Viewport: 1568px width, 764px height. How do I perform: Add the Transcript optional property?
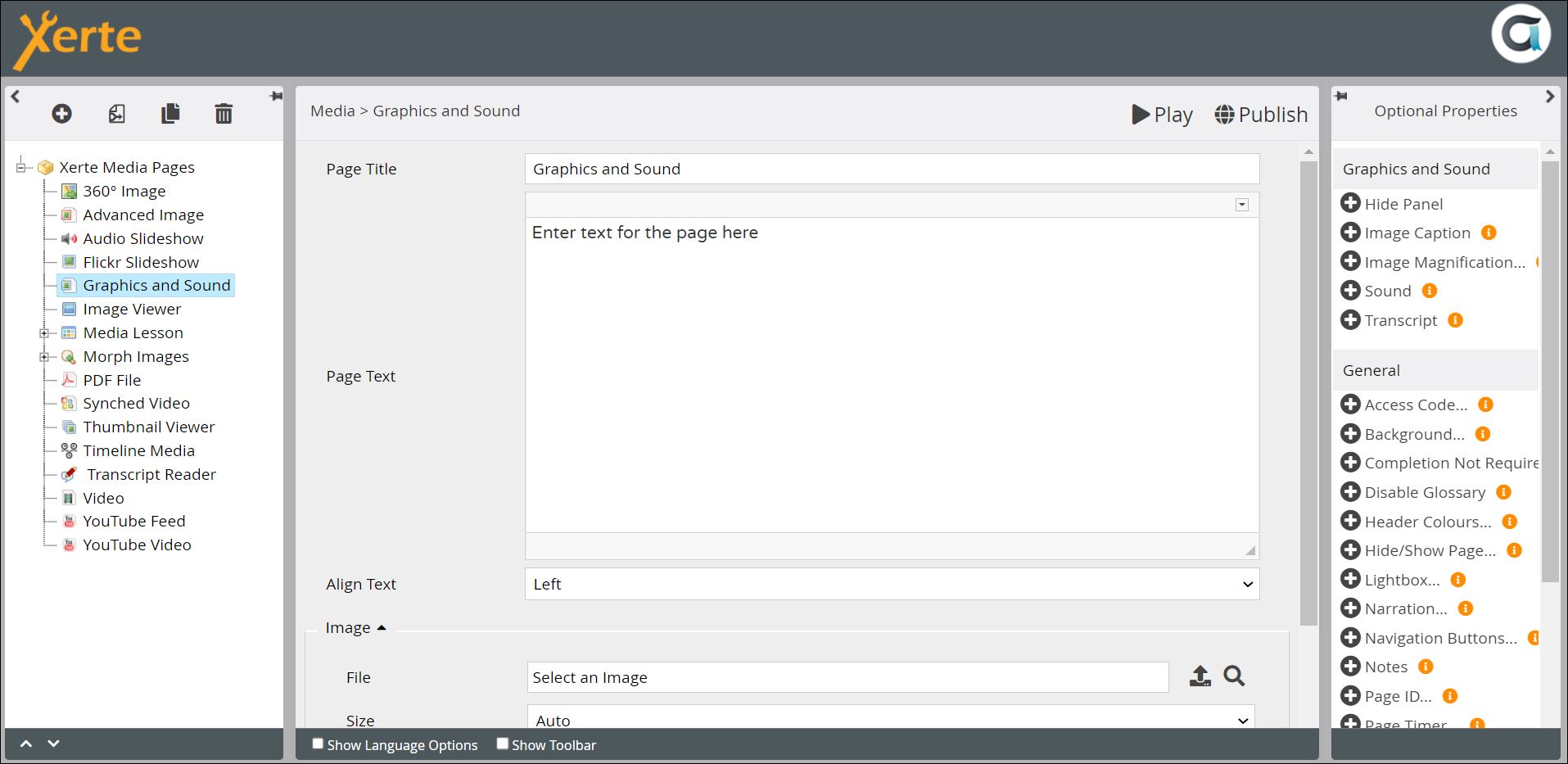tap(1350, 320)
